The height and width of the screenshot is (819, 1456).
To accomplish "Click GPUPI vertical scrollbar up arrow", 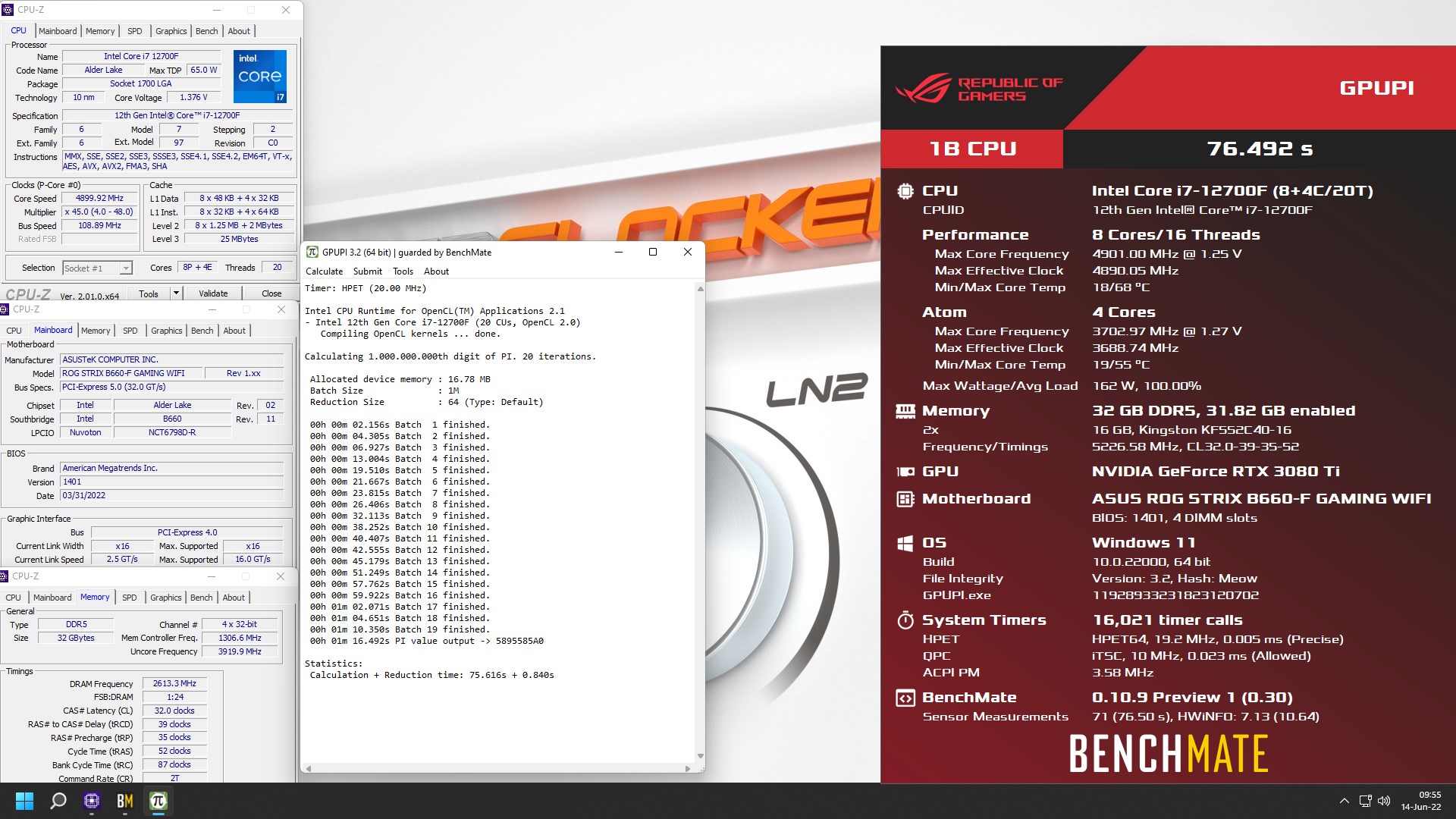I will [700, 289].
